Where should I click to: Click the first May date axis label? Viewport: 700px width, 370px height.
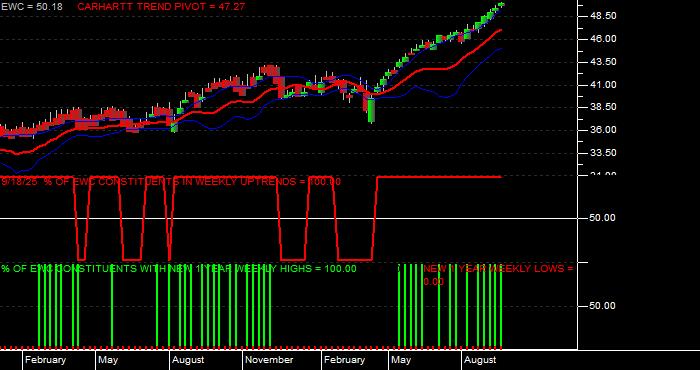pyautogui.click(x=108, y=360)
